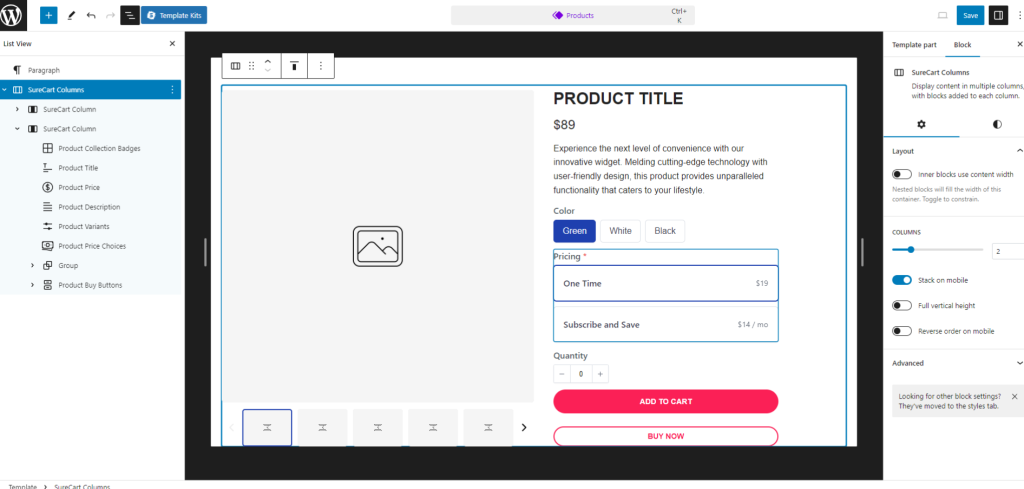The image size is (1024, 489).
Task: Expand the Group block
Action: click(x=32, y=266)
